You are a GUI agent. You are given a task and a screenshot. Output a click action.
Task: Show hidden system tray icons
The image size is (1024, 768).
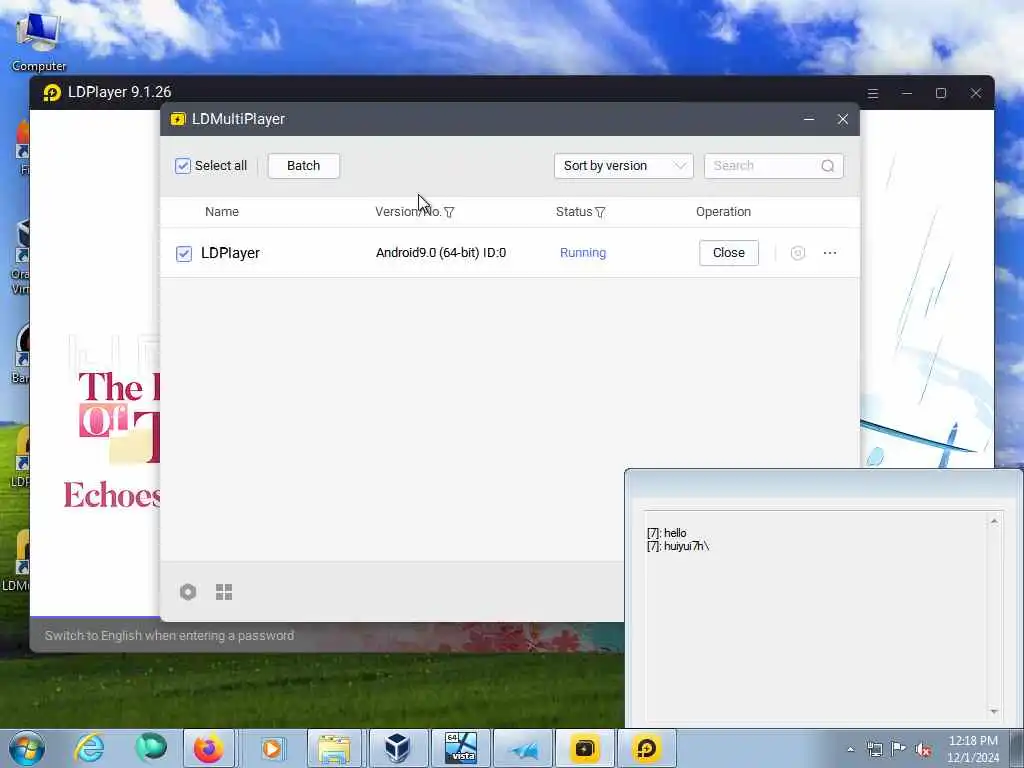pyautogui.click(x=850, y=749)
